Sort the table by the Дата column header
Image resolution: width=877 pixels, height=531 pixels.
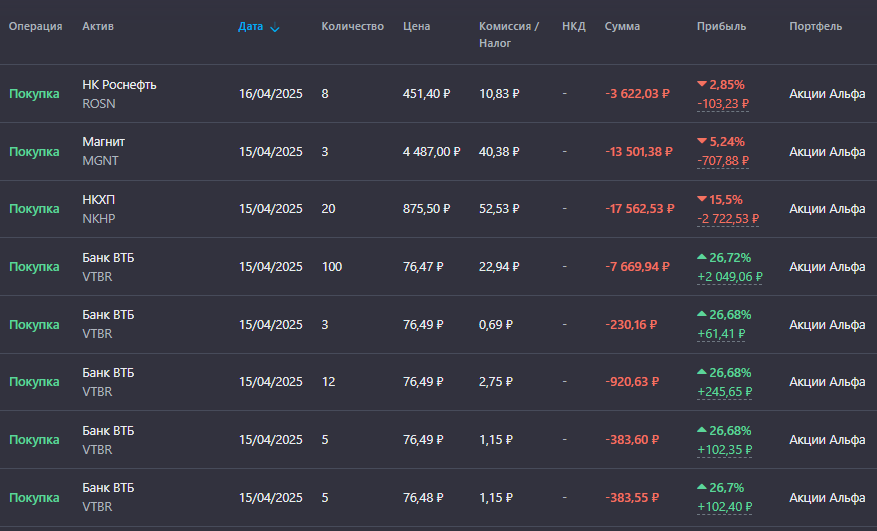click(x=251, y=26)
